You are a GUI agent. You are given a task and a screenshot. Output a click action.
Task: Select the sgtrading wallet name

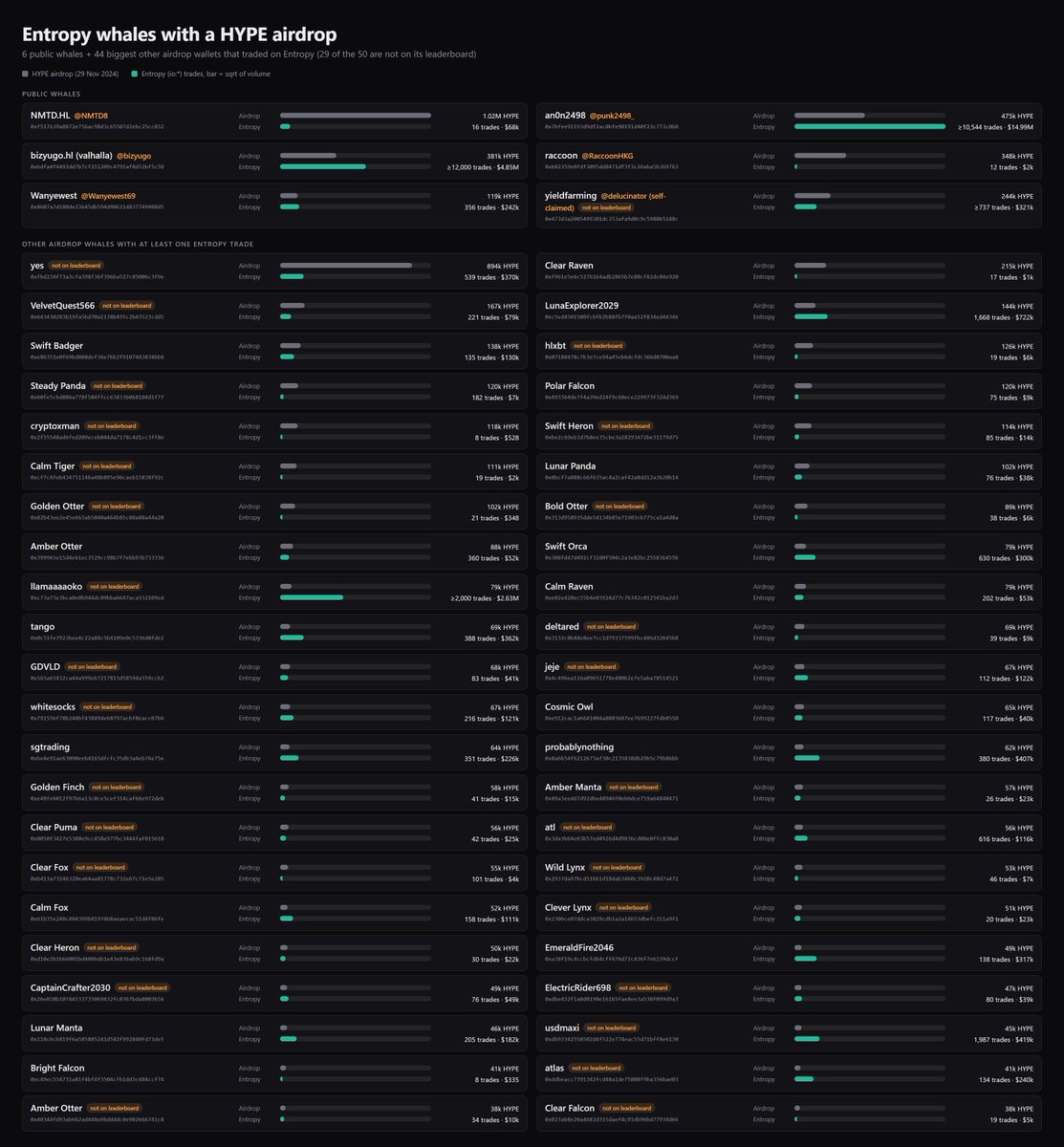point(50,747)
